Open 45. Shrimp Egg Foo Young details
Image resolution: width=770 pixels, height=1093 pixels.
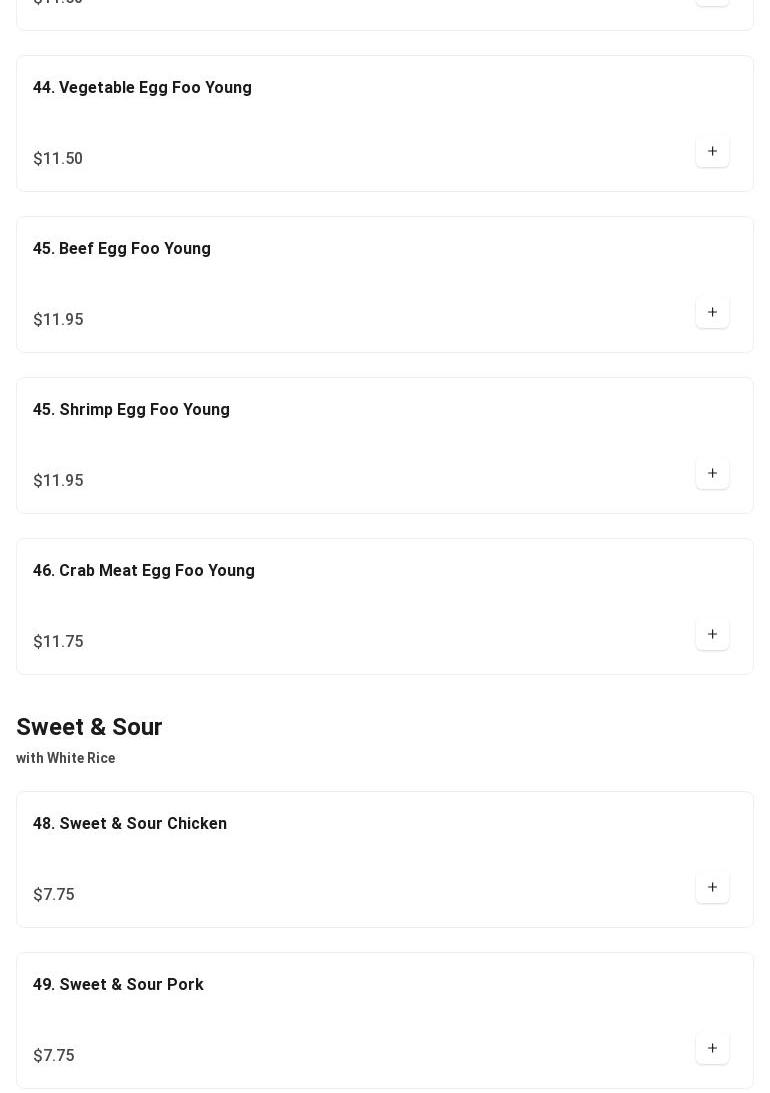(131, 410)
